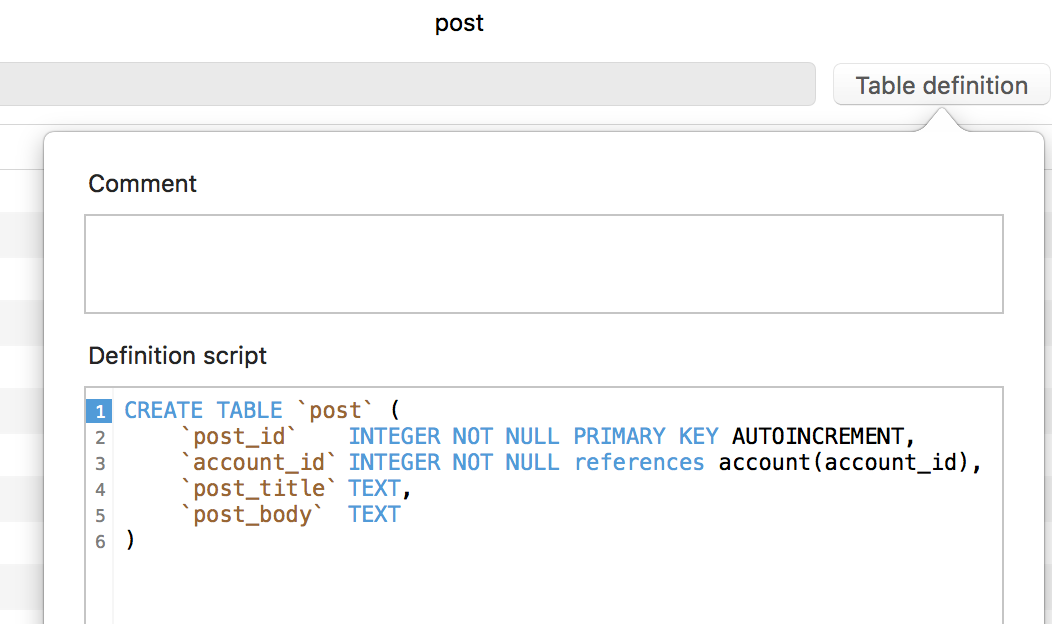The width and height of the screenshot is (1052, 624).
Task: Select line number 1 in the script editor
Action: click(x=100, y=410)
